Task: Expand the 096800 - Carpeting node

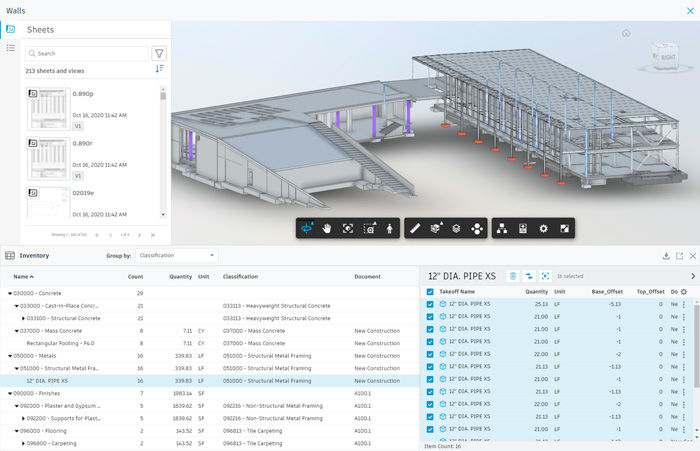Action: 24,442
